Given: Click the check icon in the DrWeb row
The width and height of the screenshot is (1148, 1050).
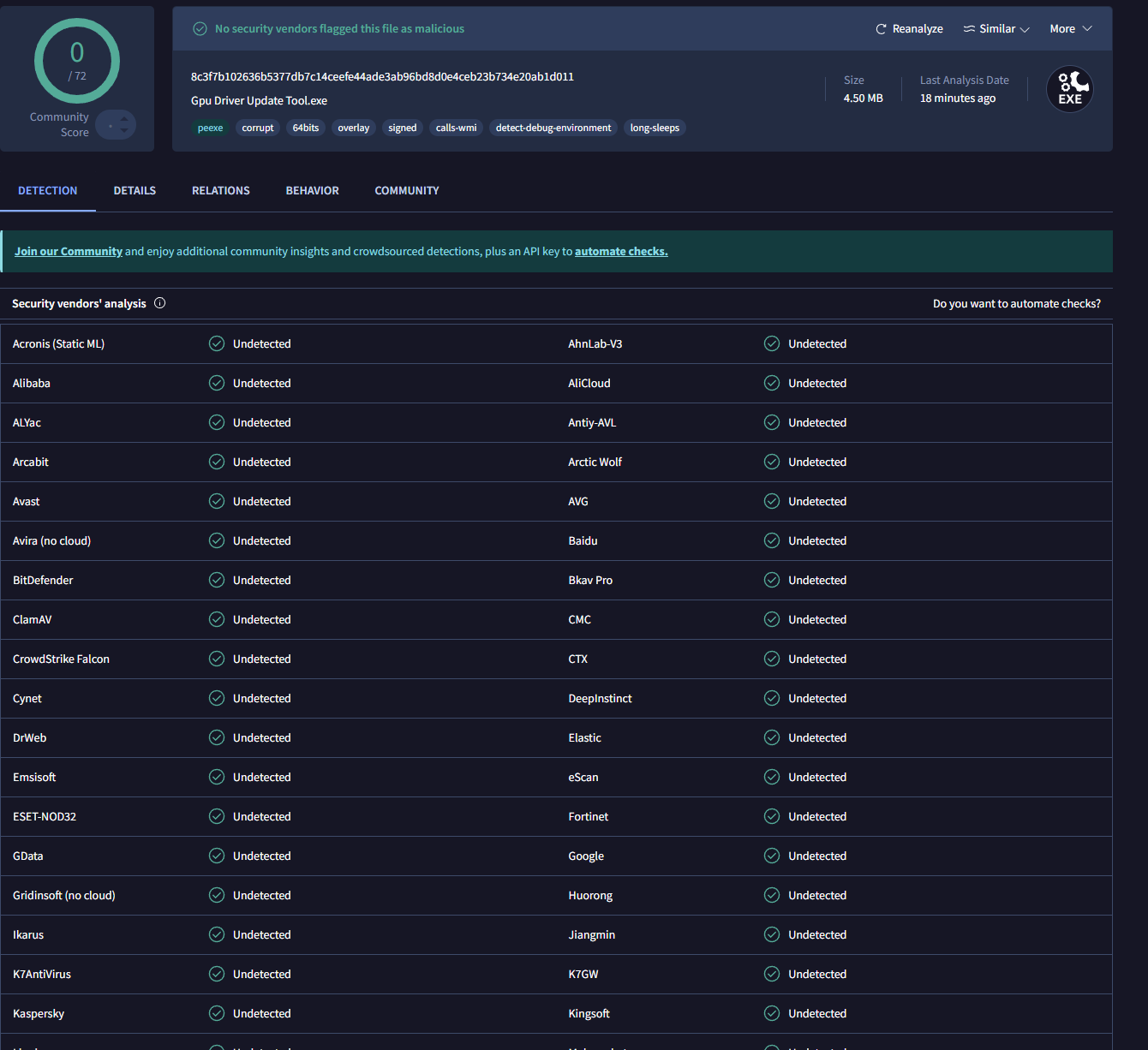Looking at the screenshot, I should (x=217, y=737).
